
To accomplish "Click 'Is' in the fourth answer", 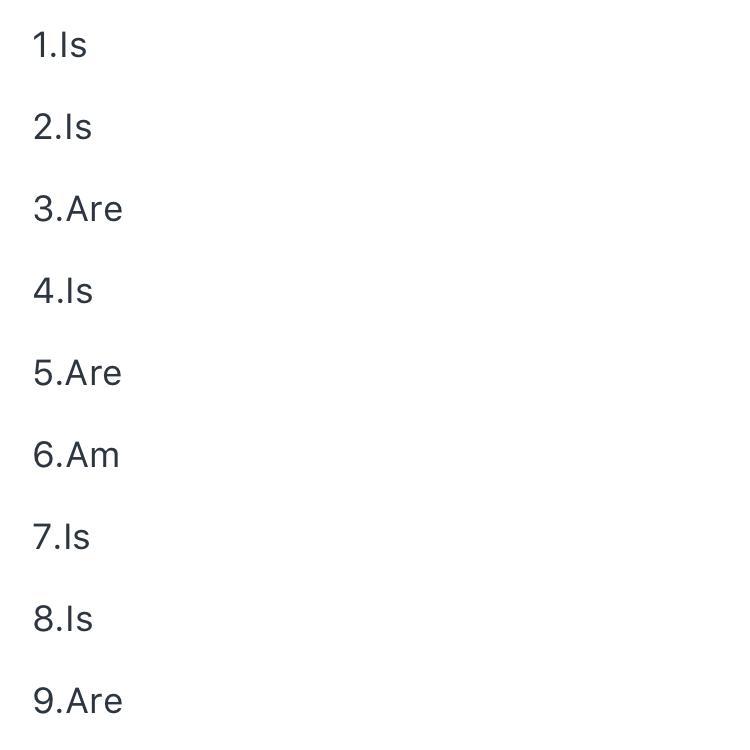I will click(x=79, y=291).
